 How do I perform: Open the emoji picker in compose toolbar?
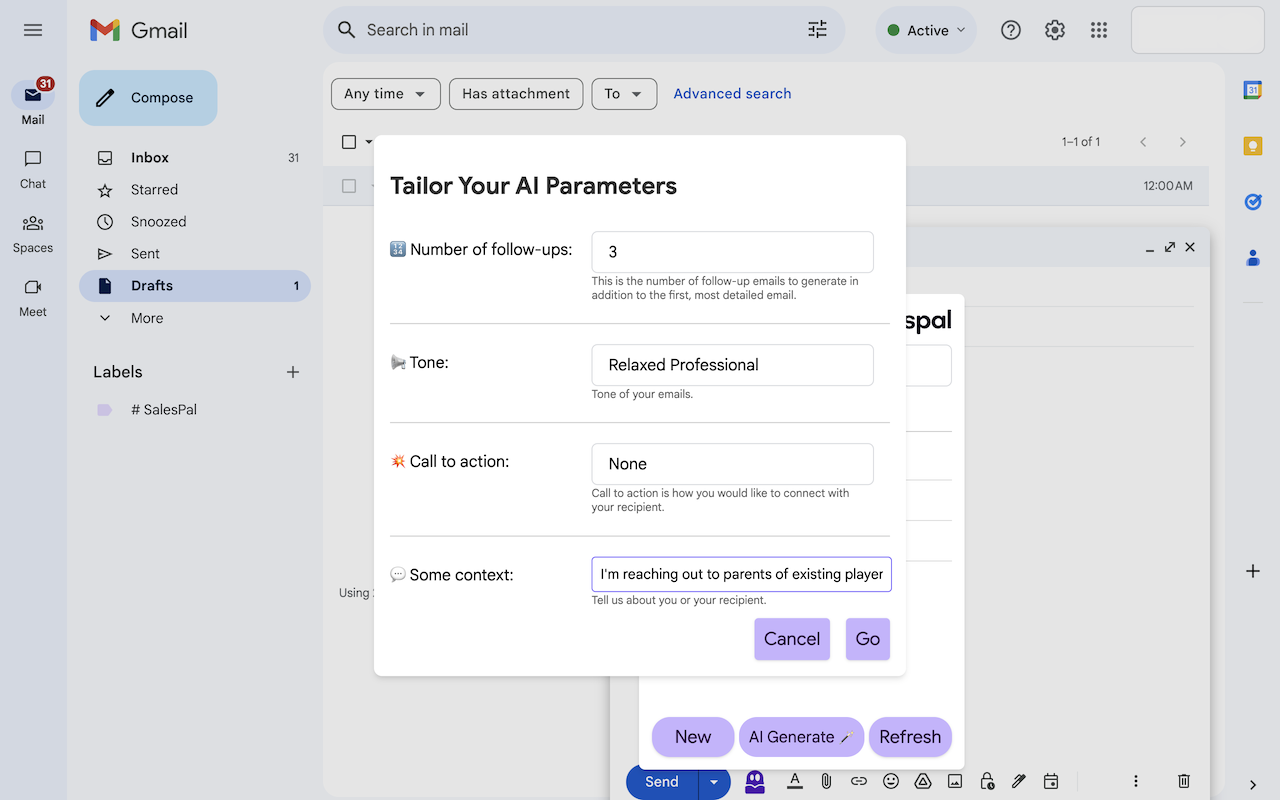(x=891, y=782)
